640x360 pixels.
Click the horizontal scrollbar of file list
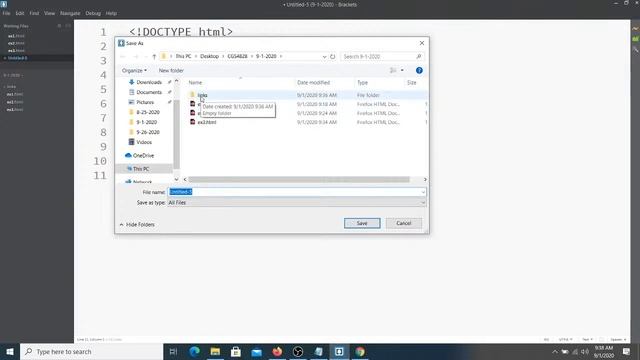[299, 180]
